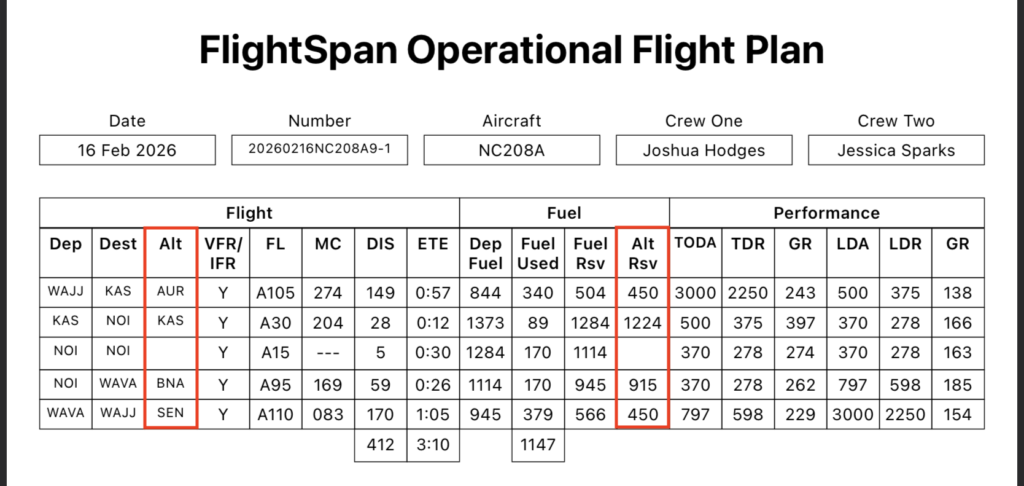Image resolution: width=1024 pixels, height=486 pixels.
Task: Click the A105 flight level cell
Action: click(275, 293)
